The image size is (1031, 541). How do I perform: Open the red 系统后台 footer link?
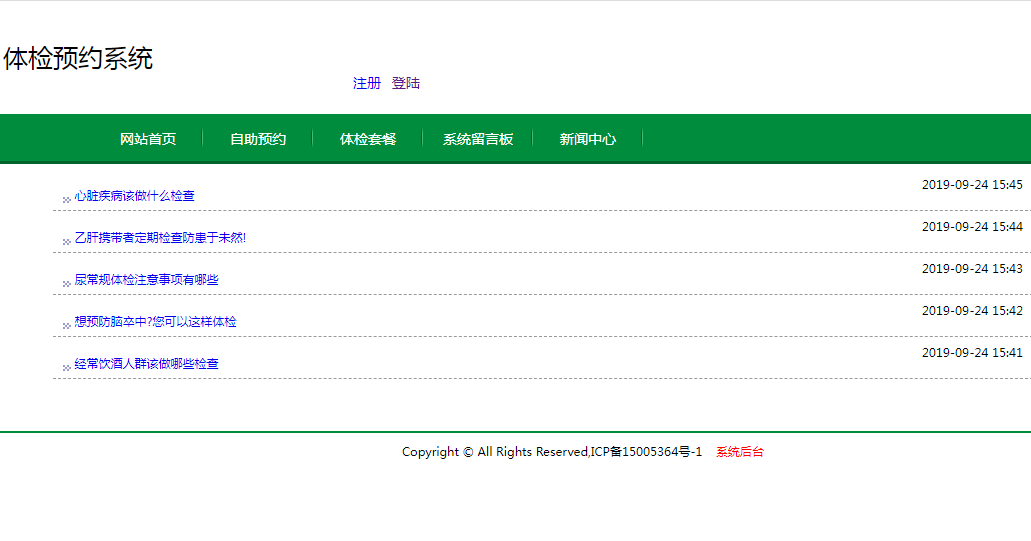pyautogui.click(x=739, y=452)
